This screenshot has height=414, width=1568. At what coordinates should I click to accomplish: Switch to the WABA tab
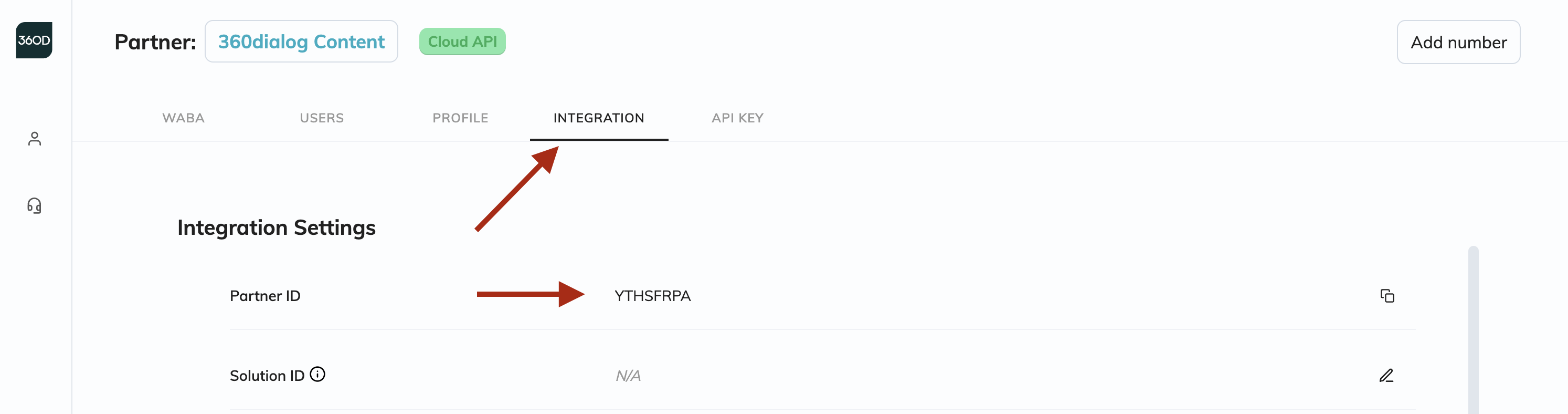click(x=183, y=118)
